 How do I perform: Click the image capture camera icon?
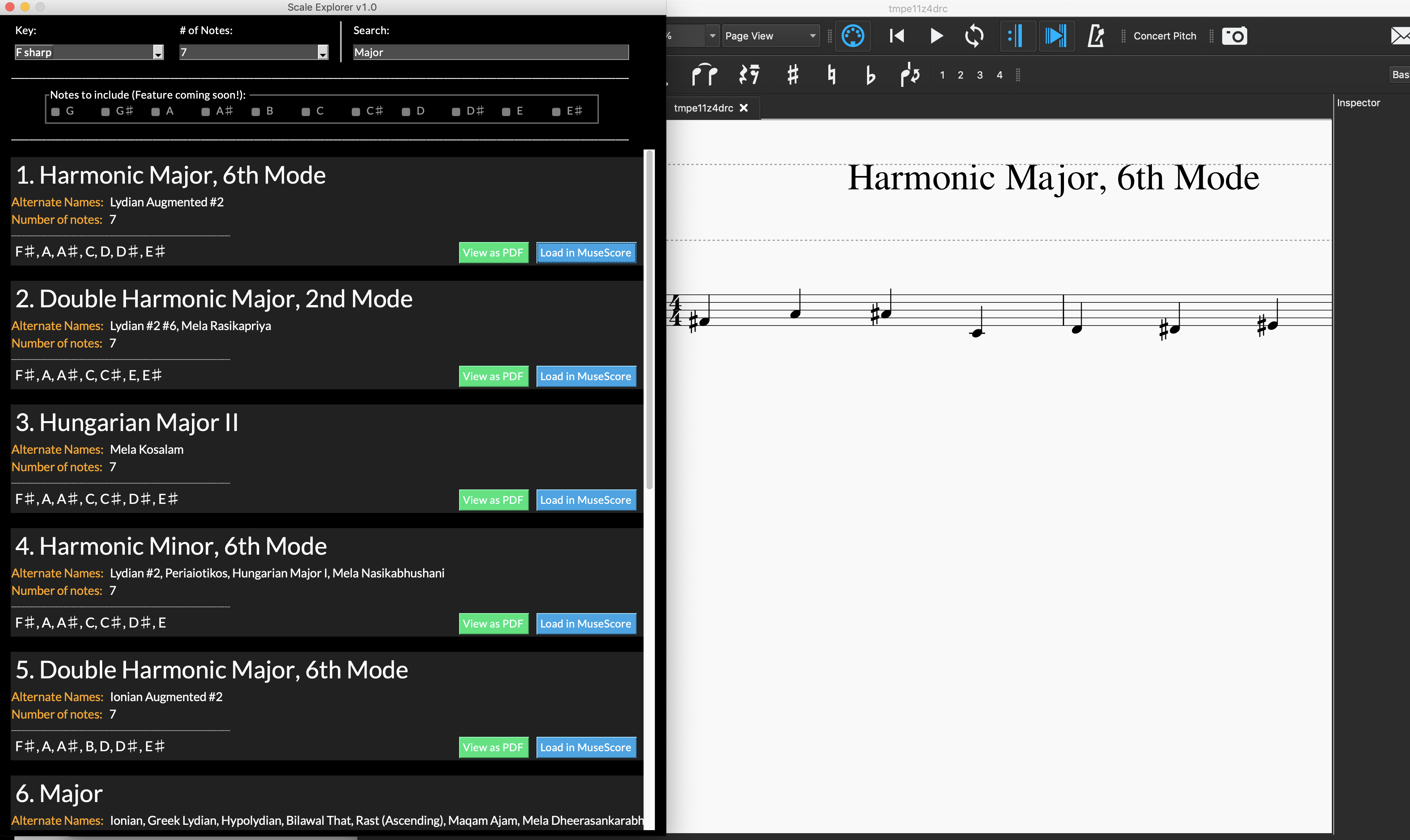coord(1235,36)
